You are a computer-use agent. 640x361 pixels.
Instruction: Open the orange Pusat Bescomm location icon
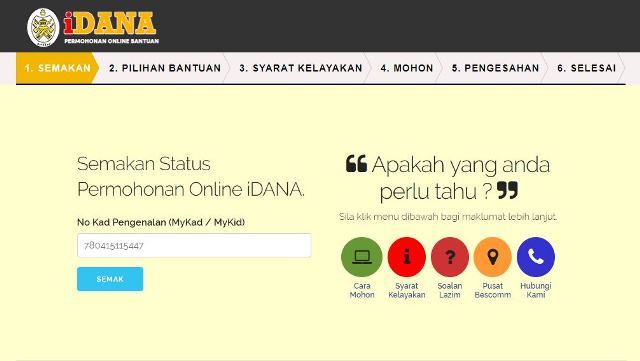tap(493, 257)
